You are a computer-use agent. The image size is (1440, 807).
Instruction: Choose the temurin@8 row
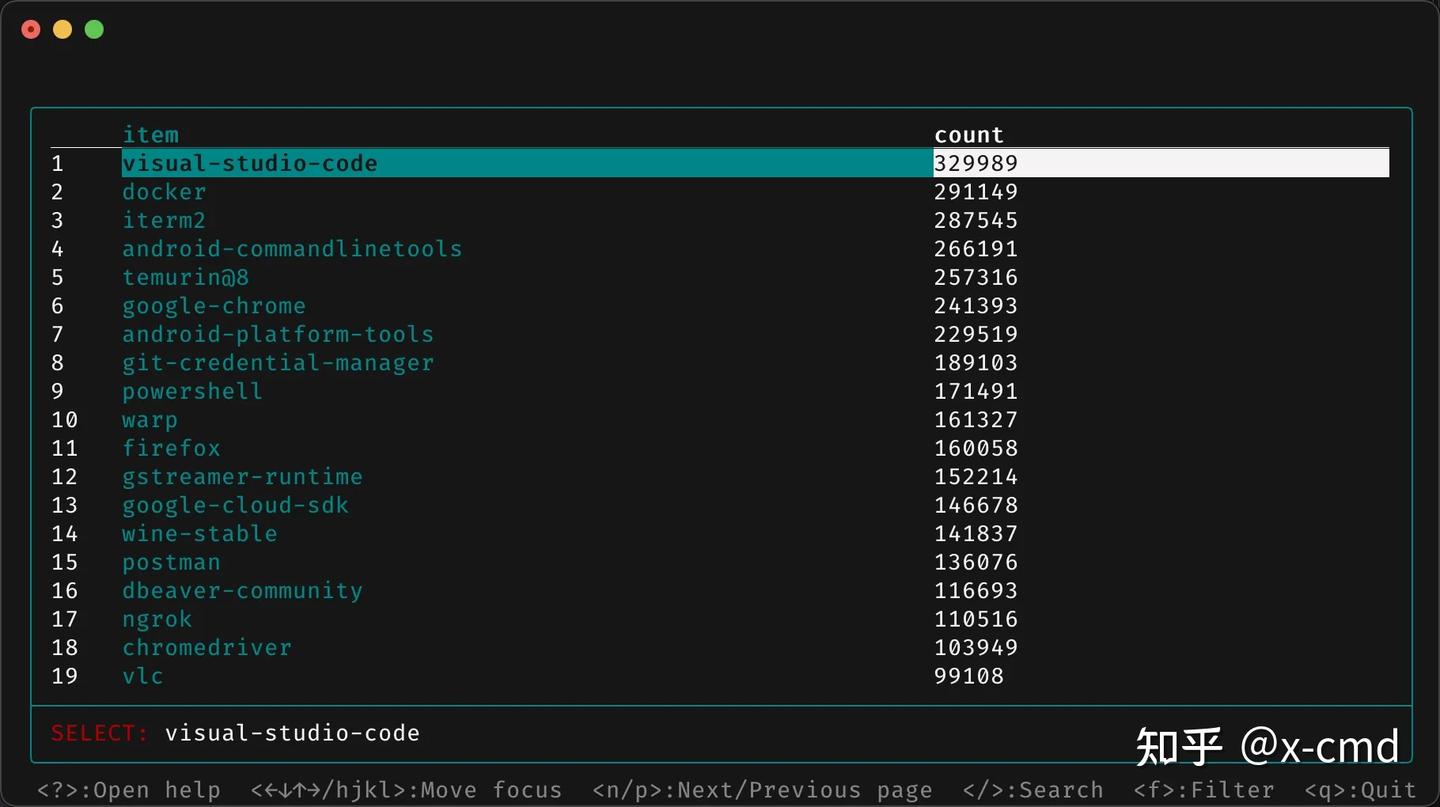tap(185, 277)
